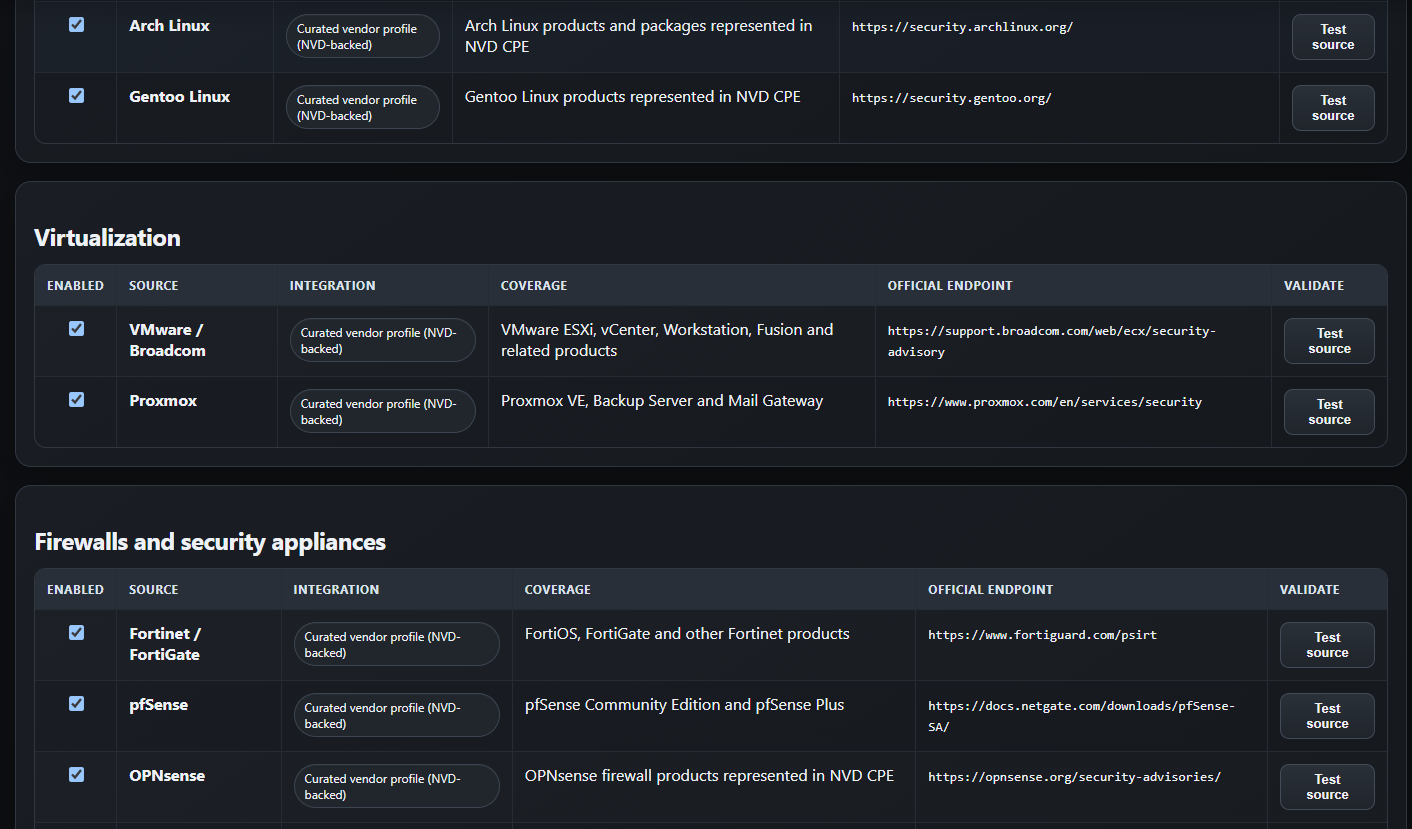Select the fortiguard.com/psirt endpoint URL
Screen dimensions: 1412x829
(1042, 635)
